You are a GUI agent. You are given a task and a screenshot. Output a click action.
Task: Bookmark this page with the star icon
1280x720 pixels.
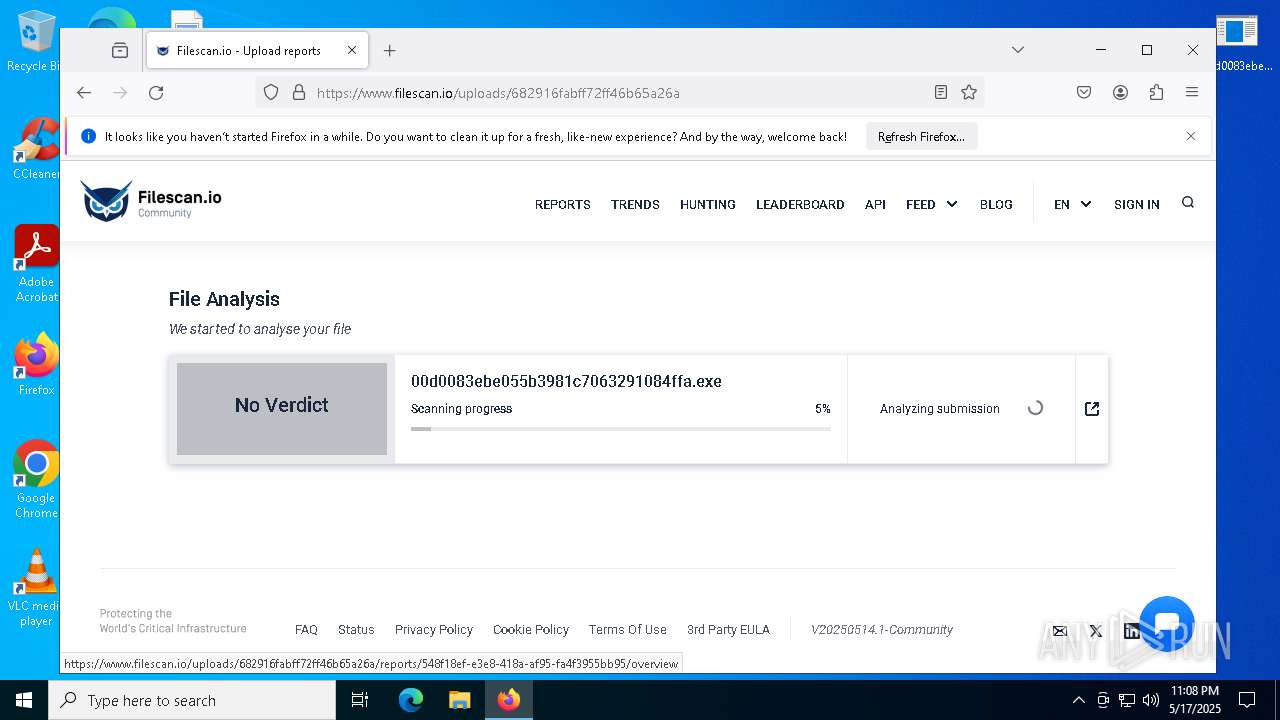pyautogui.click(x=969, y=92)
